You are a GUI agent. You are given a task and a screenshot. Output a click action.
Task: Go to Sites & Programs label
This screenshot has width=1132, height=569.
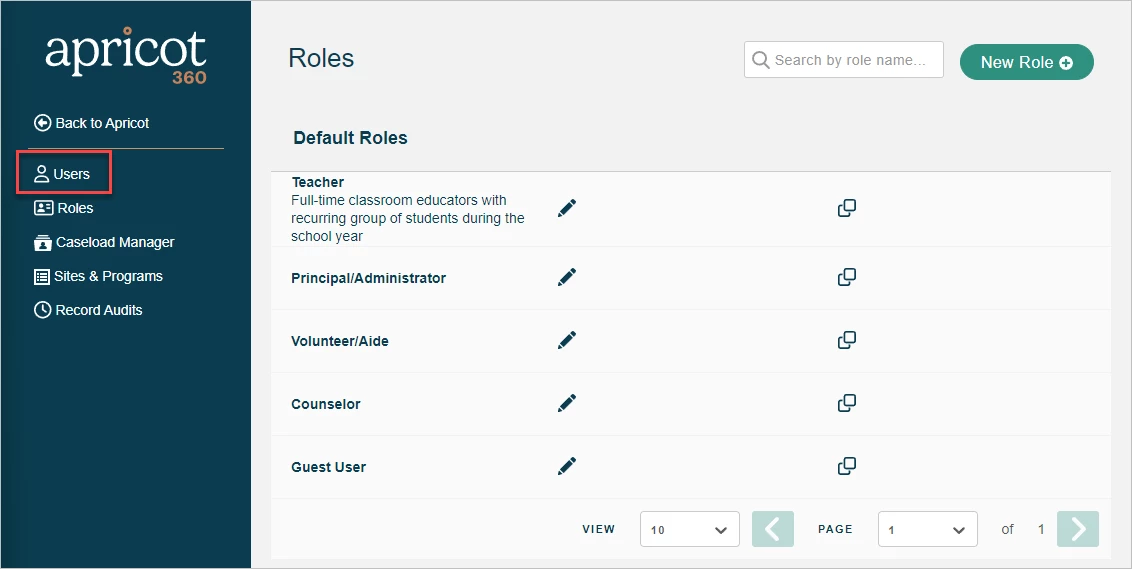(x=108, y=277)
